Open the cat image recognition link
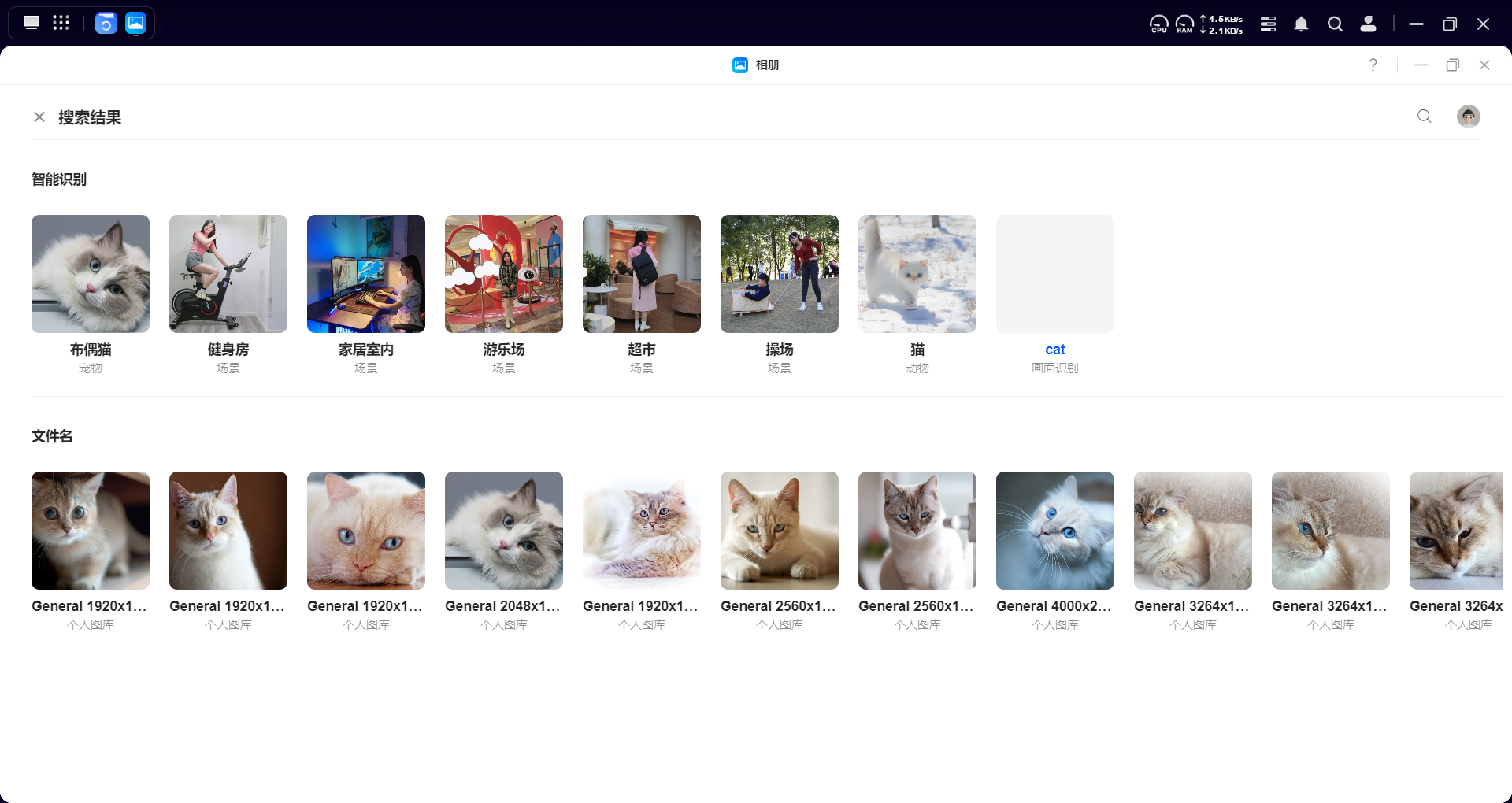 pyautogui.click(x=1054, y=350)
